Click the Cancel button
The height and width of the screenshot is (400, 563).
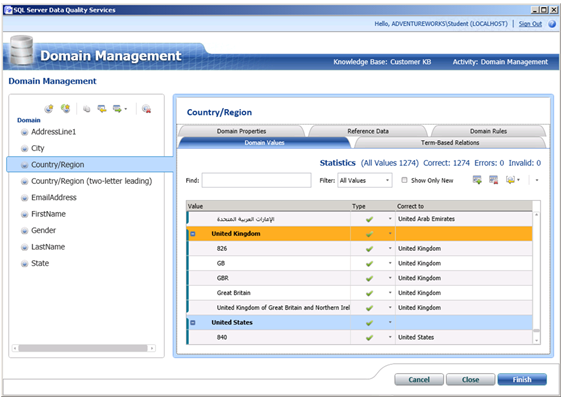(x=419, y=380)
